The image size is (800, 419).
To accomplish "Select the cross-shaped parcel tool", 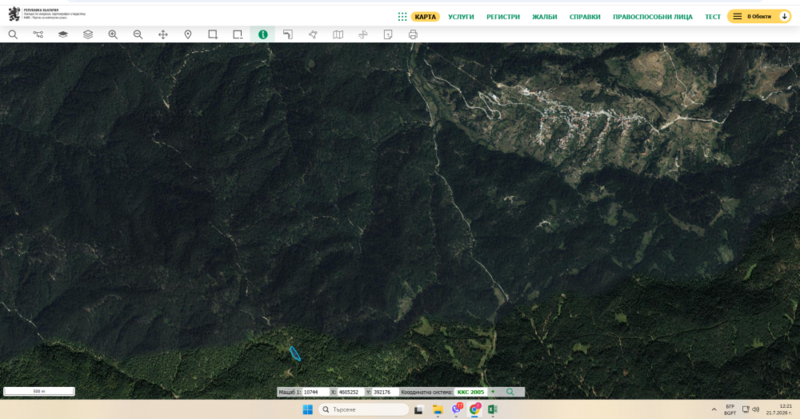I will [x=363, y=35].
